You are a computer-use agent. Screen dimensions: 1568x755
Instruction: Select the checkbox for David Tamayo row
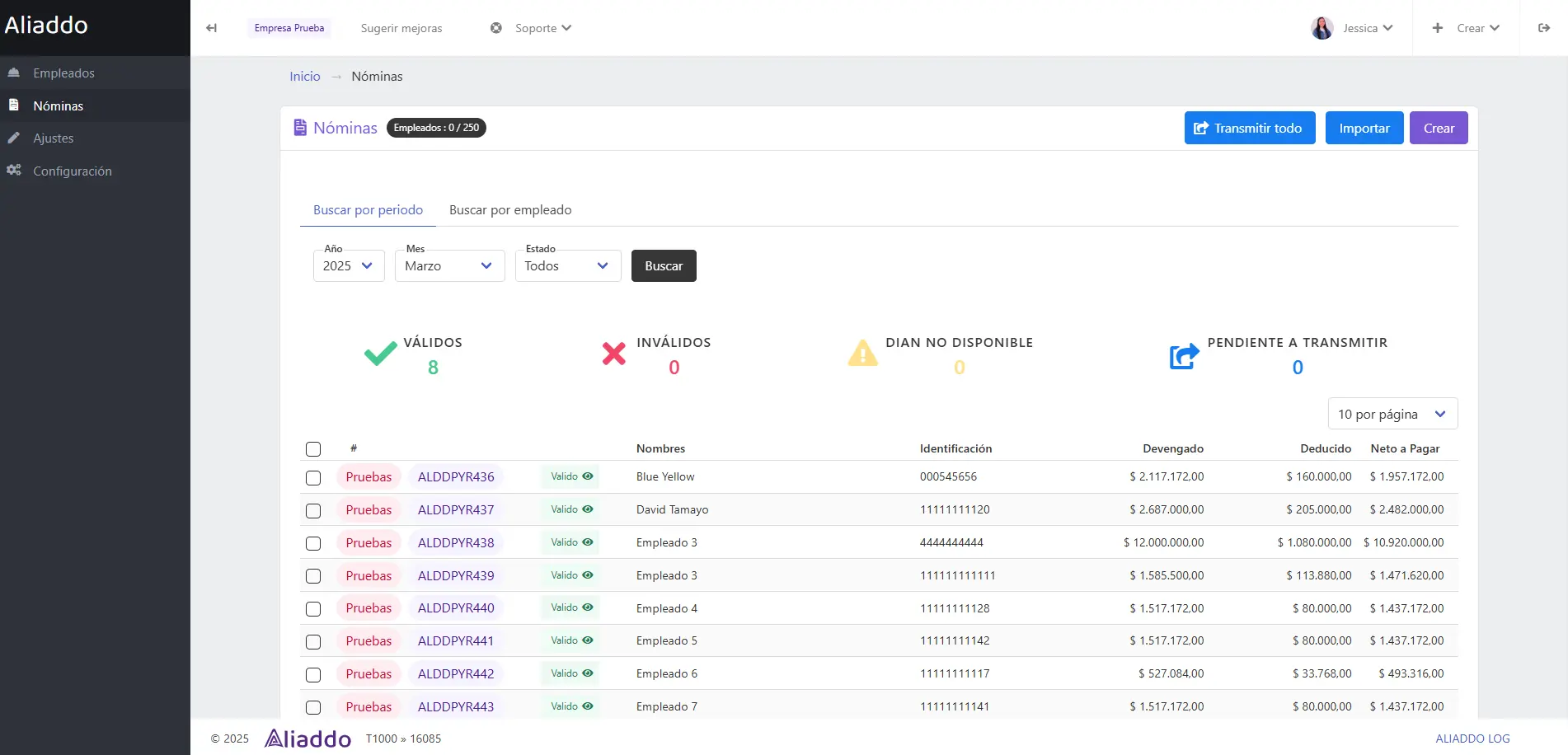(313, 511)
